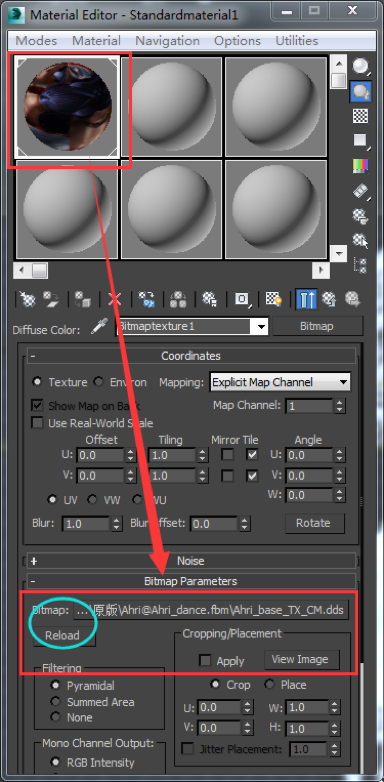Open the Material/Map Navigator icon
384x782 pixels.
pyautogui.click(x=361, y=265)
